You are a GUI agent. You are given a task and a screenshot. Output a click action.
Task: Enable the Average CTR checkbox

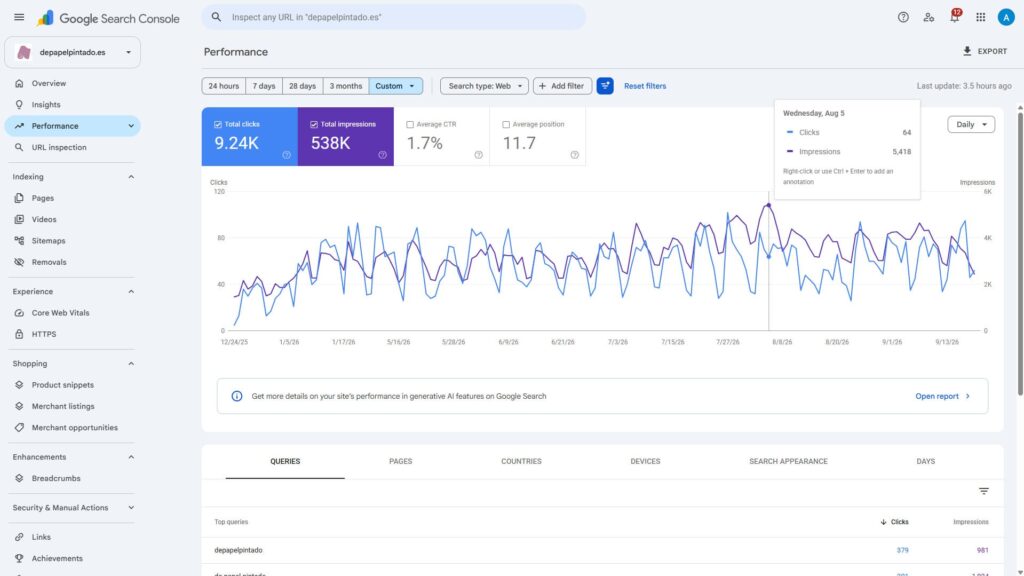410,125
